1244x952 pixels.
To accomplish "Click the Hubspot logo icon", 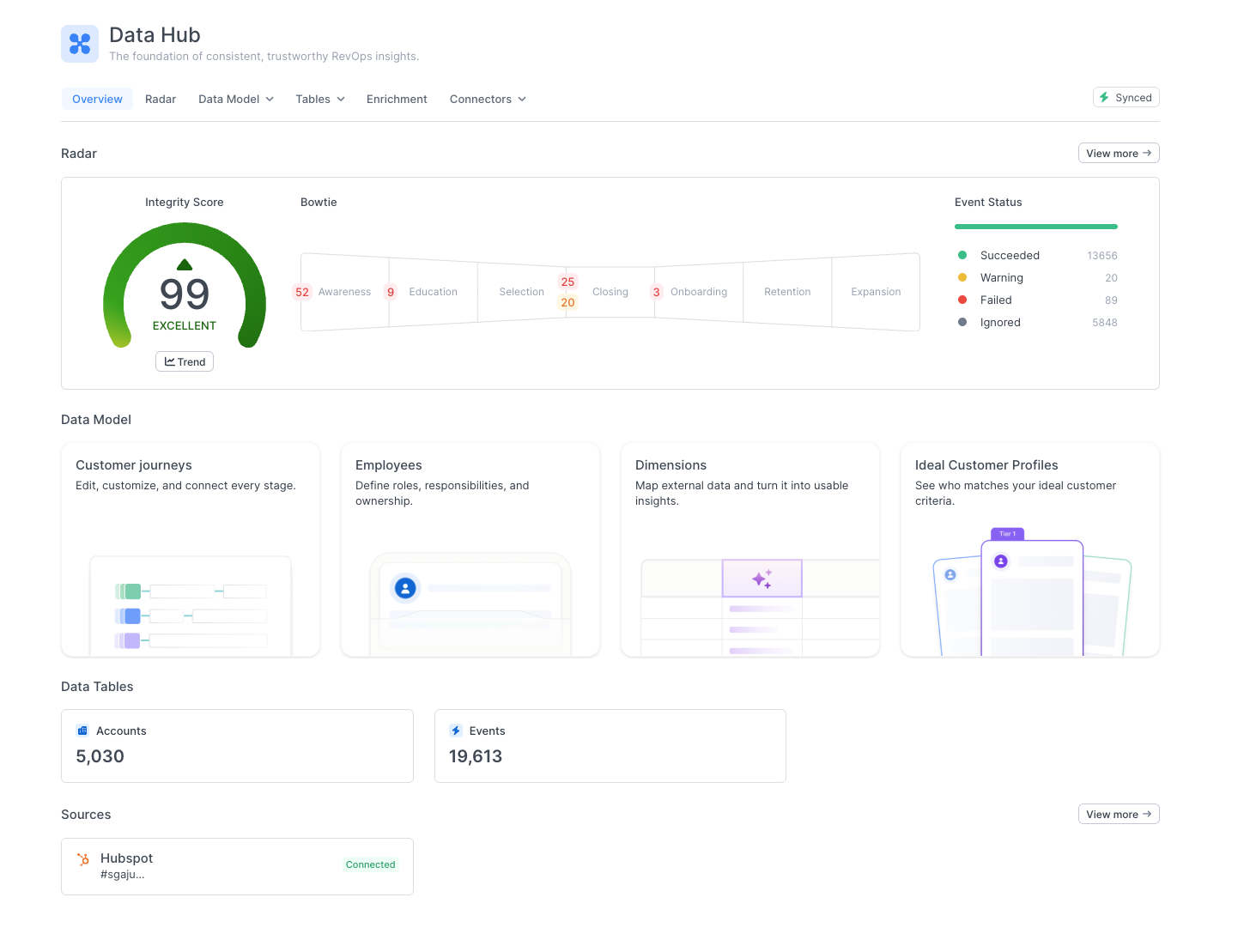I will 83,859.
